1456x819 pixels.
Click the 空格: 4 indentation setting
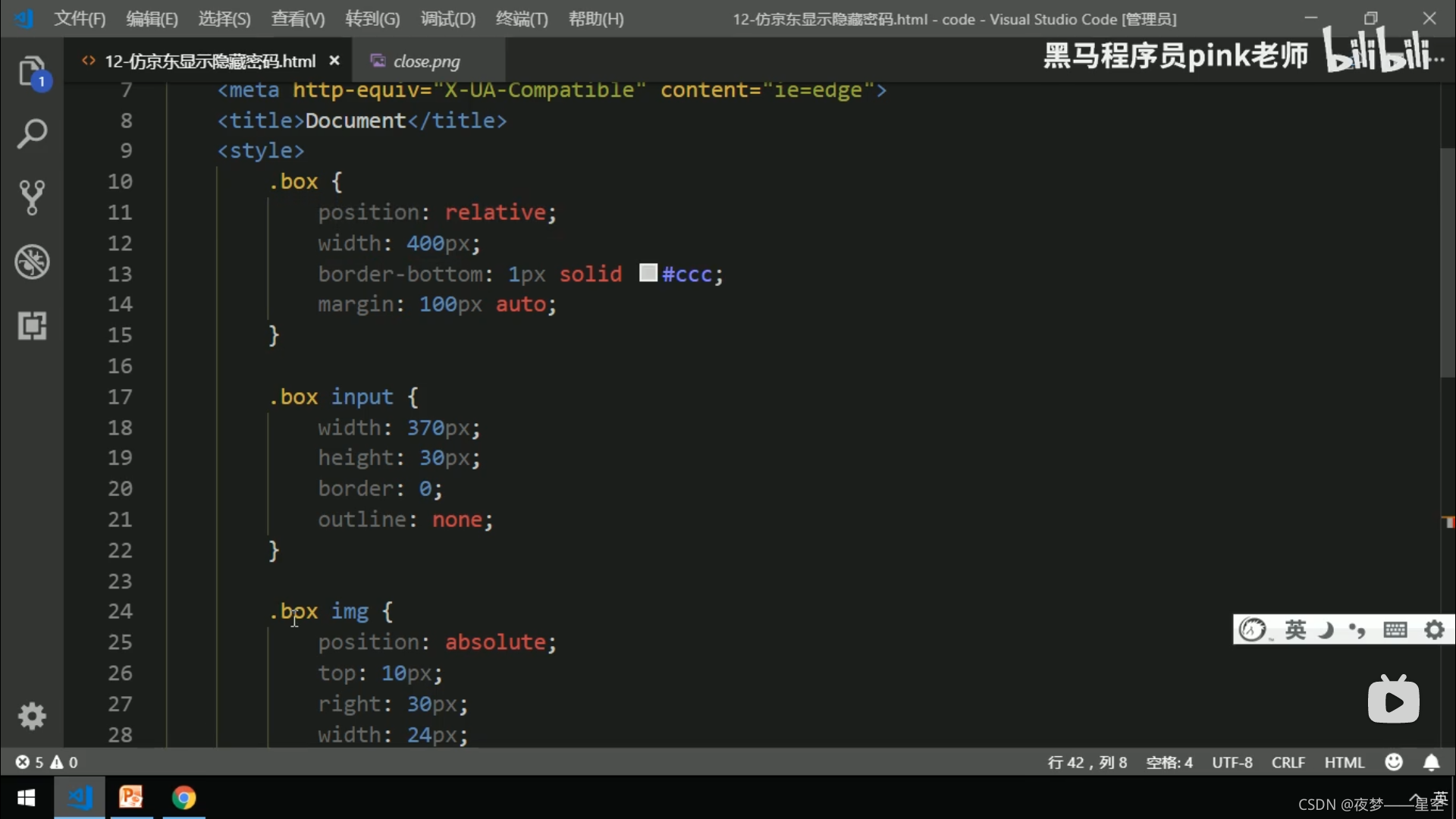(1169, 762)
